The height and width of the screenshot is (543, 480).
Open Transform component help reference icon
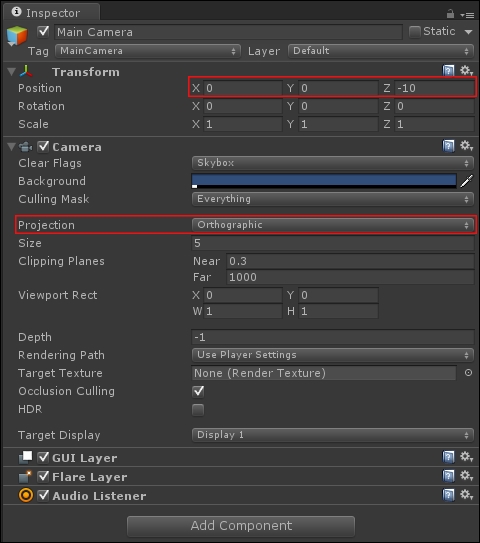448,71
